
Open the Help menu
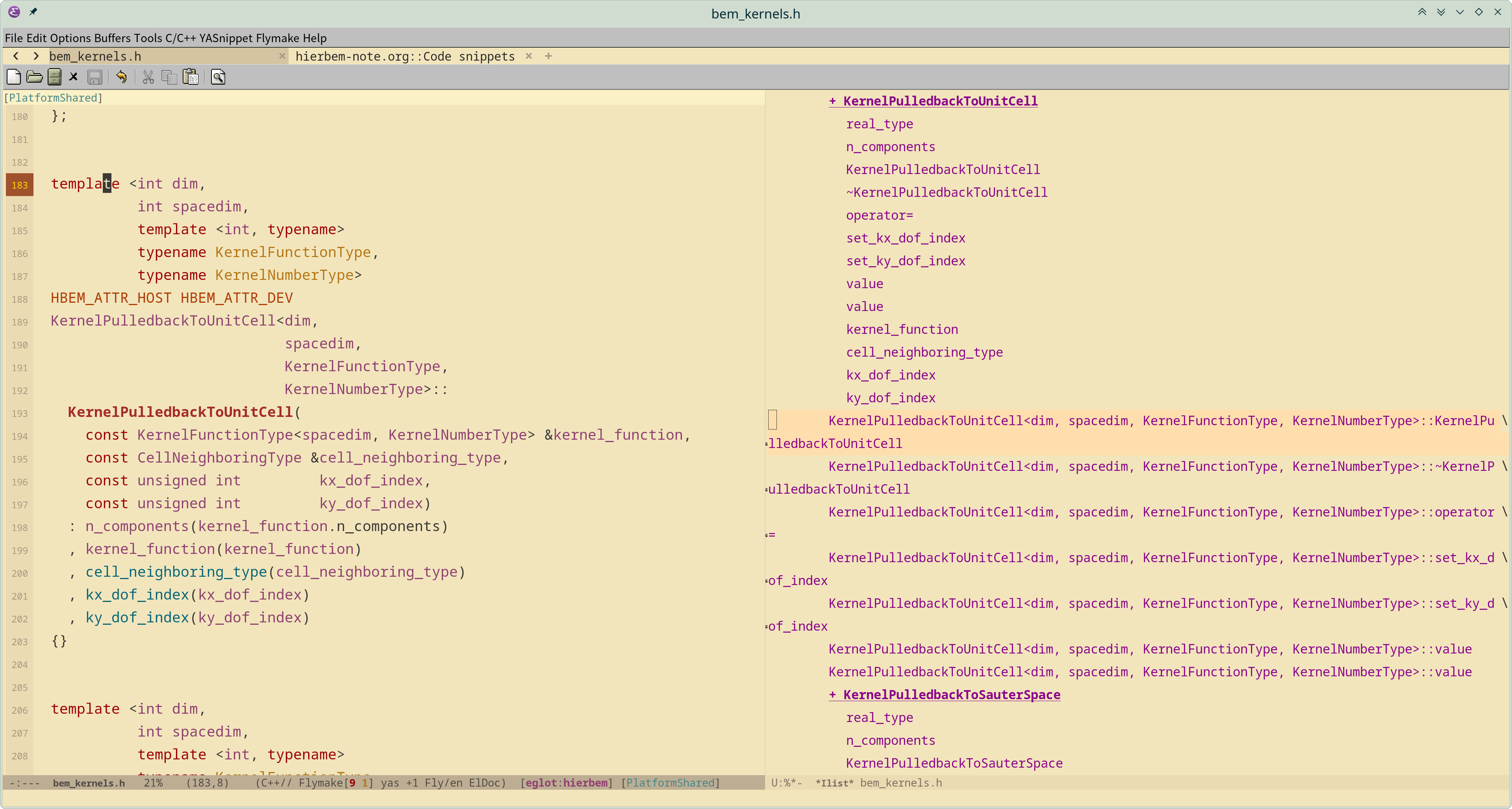coord(315,38)
